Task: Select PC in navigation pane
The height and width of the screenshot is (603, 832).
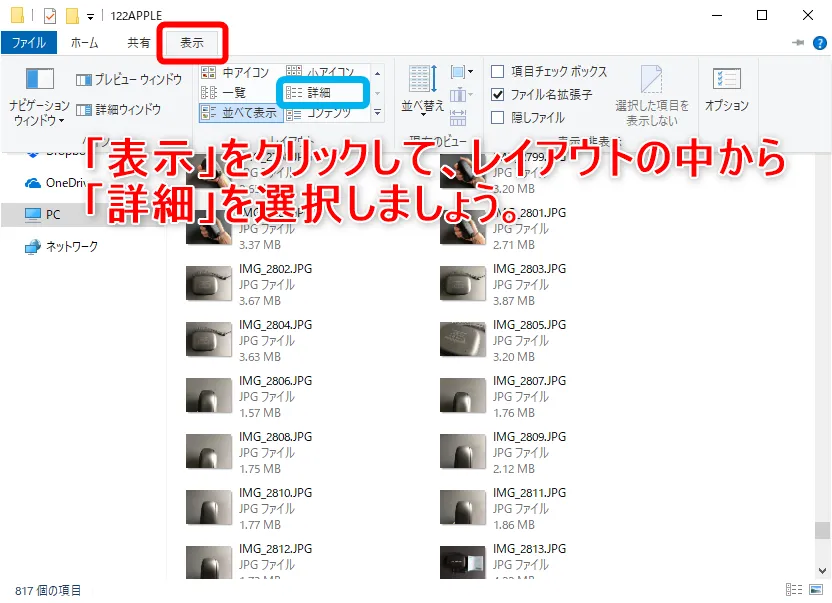Action: pos(42,214)
